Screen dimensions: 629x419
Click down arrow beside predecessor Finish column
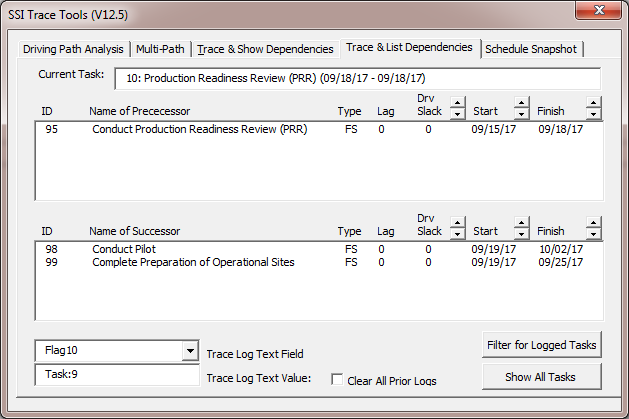pos(593,114)
